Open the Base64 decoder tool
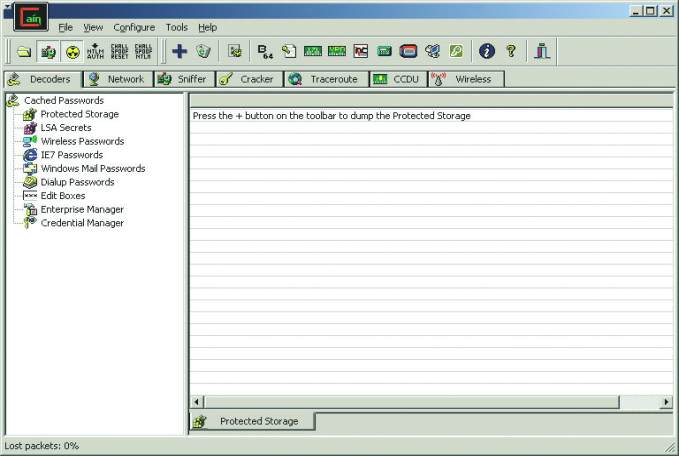 [265, 51]
